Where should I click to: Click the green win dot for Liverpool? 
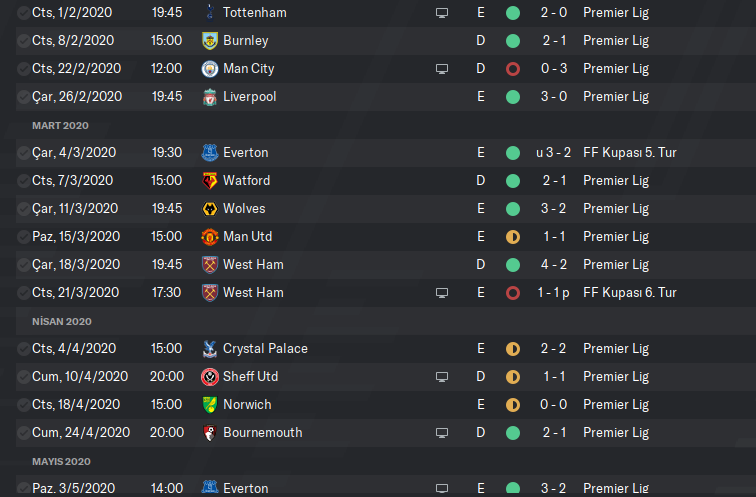click(x=513, y=97)
